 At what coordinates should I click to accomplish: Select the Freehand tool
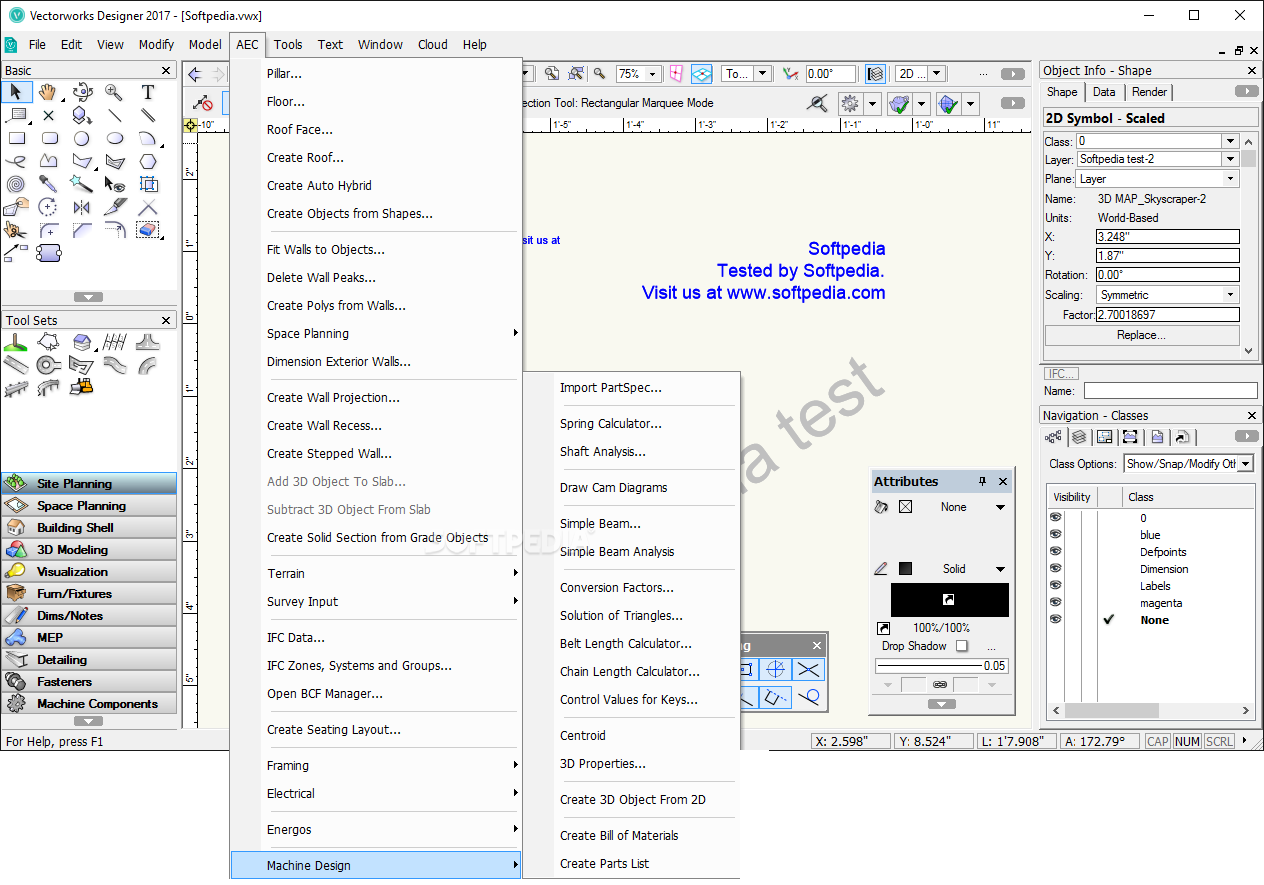(x=15, y=161)
